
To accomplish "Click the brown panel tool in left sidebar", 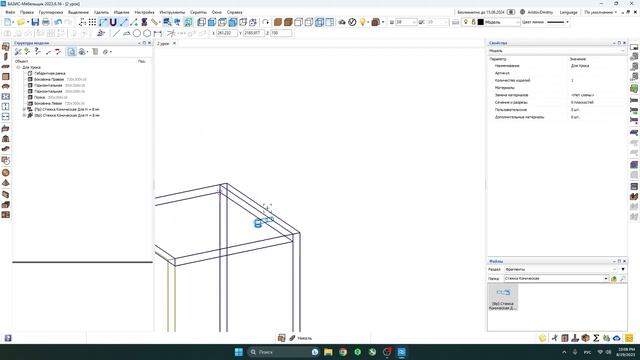I will [6, 76].
